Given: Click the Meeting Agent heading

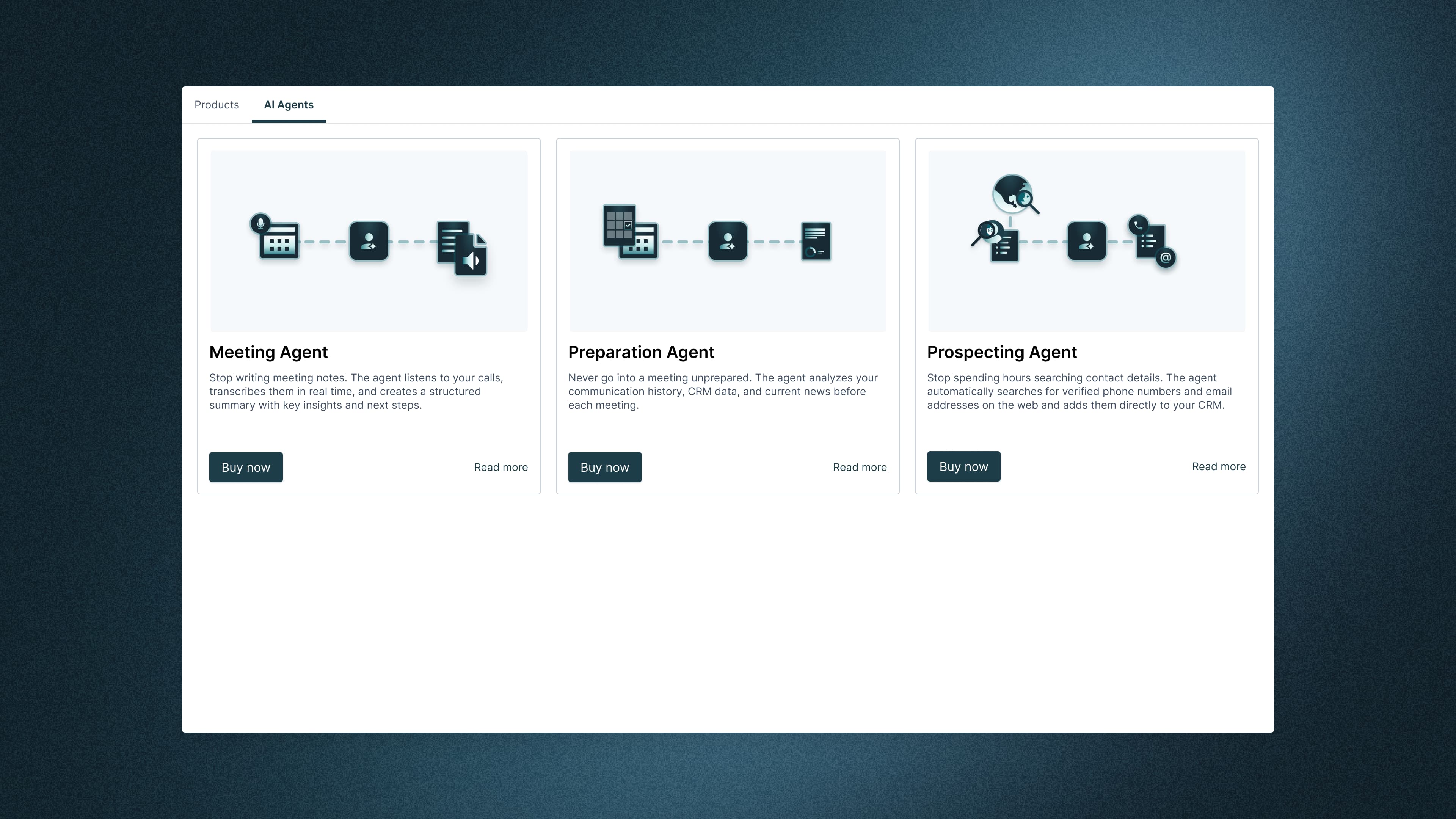Looking at the screenshot, I should (x=268, y=352).
